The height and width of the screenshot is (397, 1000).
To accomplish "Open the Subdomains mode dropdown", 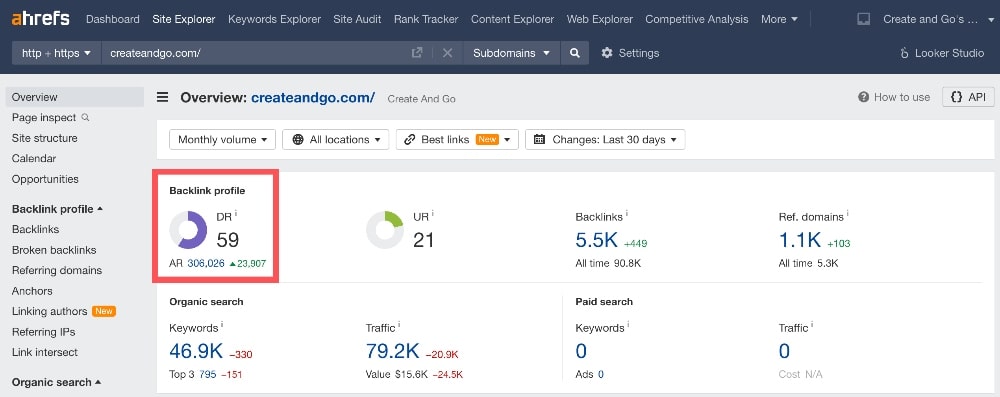I will coord(511,53).
